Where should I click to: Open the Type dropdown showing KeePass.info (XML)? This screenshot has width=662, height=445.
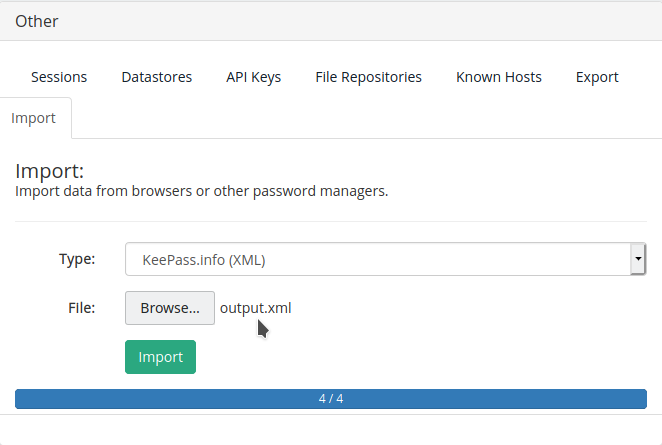tap(385, 259)
